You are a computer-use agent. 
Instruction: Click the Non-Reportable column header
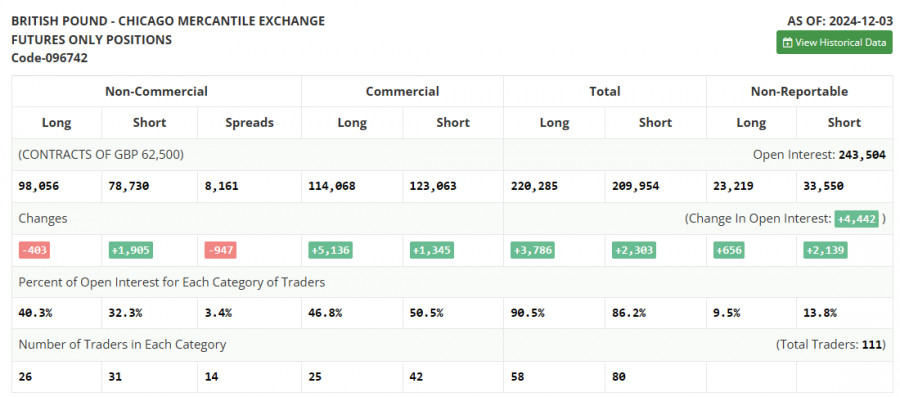(799, 91)
